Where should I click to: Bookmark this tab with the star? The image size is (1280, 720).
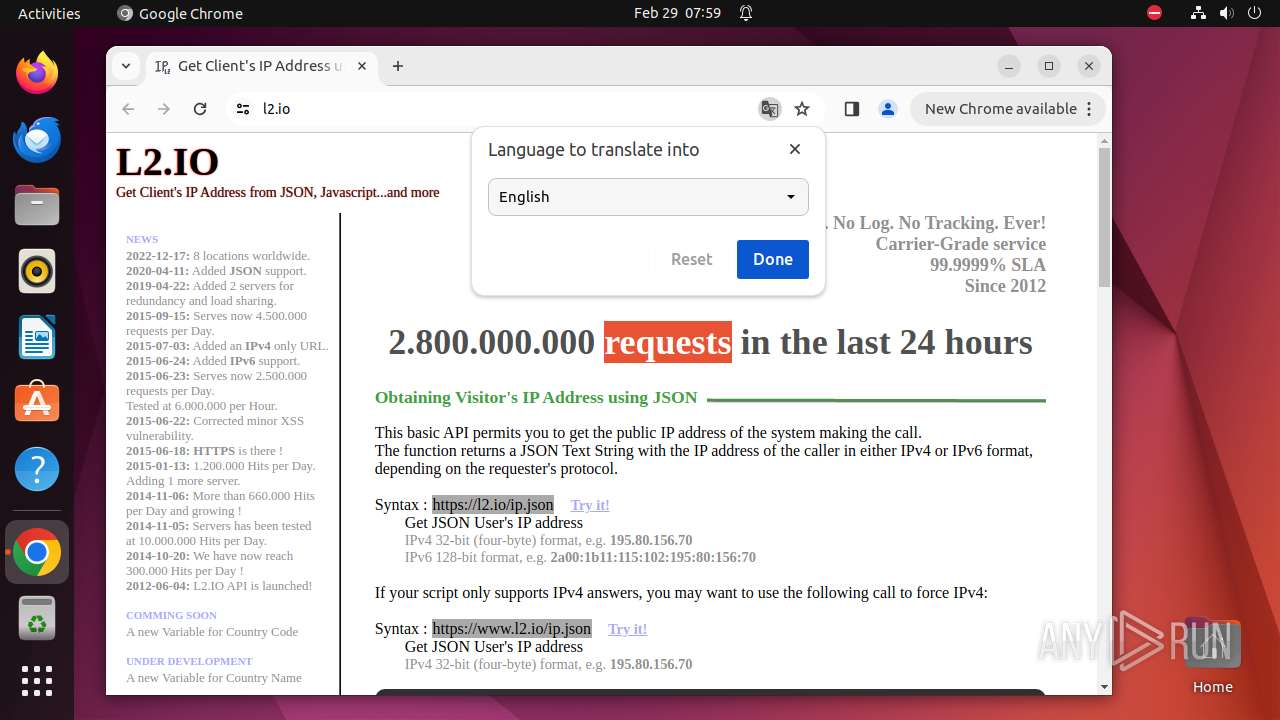point(802,109)
